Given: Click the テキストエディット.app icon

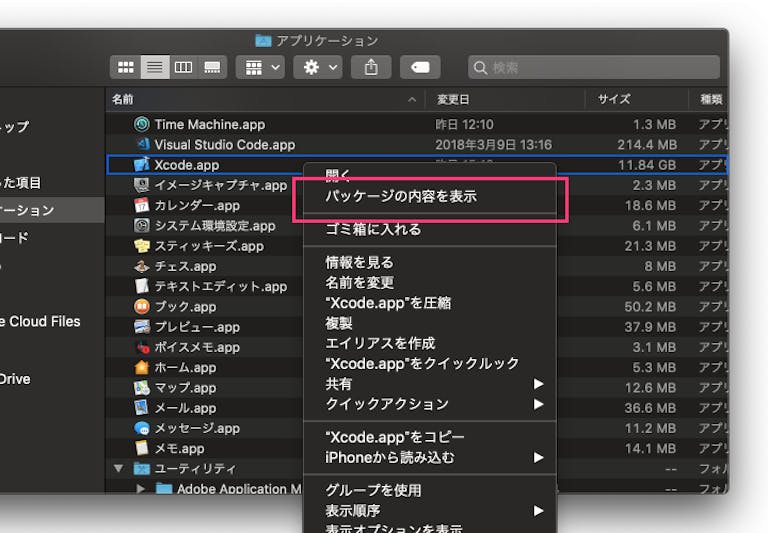Looking at the screenshot, I should 142,286.
